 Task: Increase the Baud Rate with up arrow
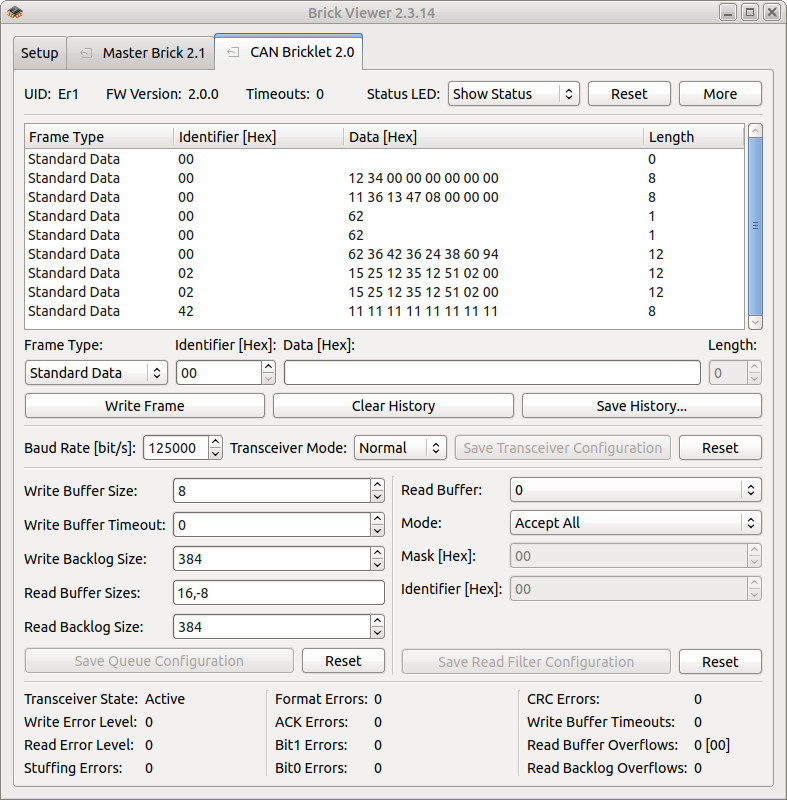pyautogui.click(x=216, y=443)
